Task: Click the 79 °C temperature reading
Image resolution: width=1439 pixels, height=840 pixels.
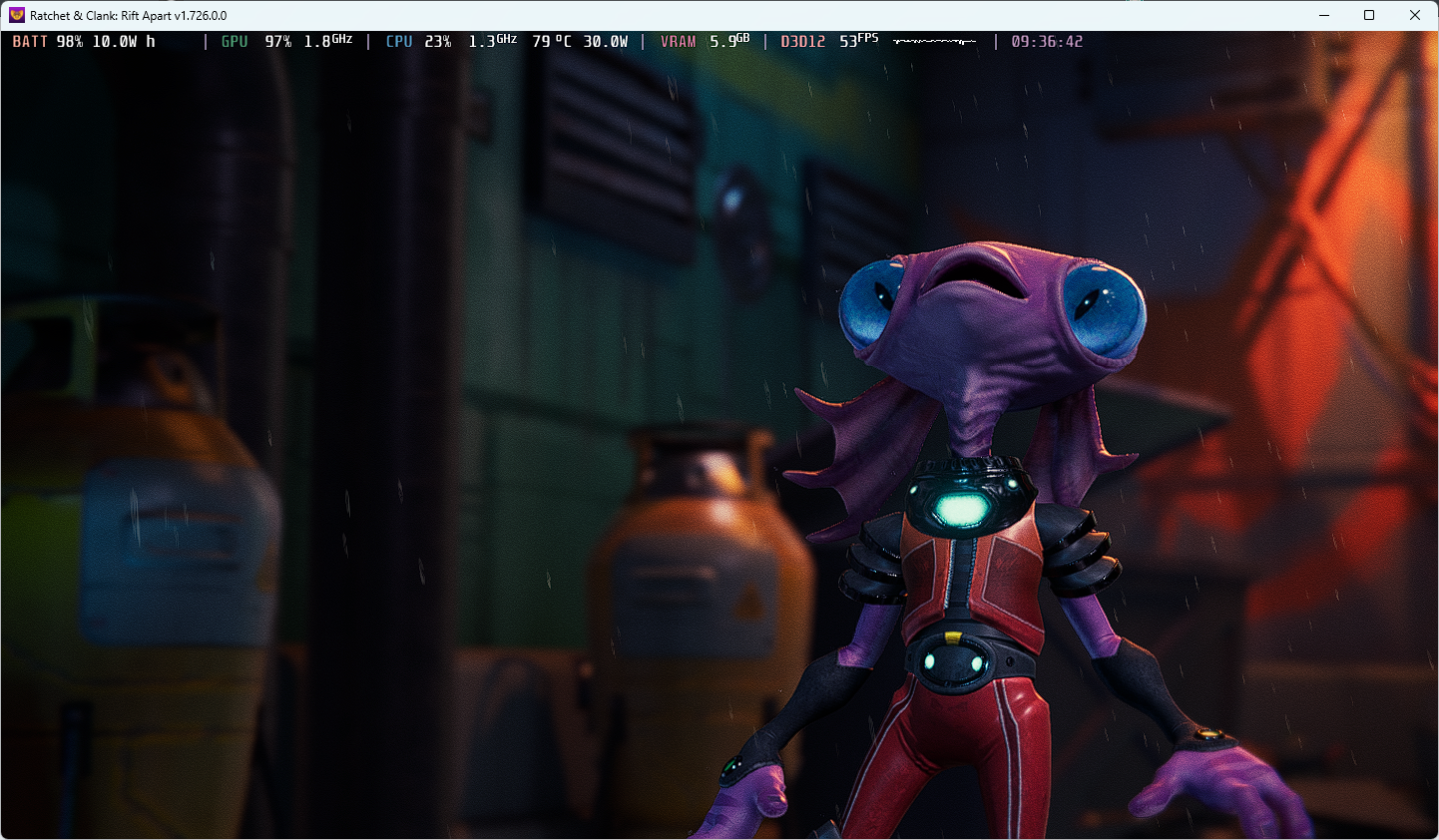Action: [x=552, y=42]
